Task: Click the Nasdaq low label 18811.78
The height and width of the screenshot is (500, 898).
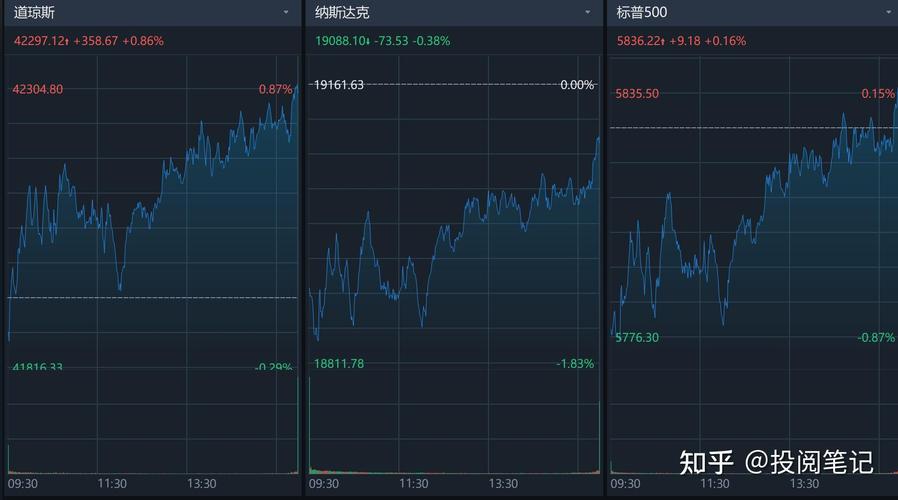Action: 339,364
